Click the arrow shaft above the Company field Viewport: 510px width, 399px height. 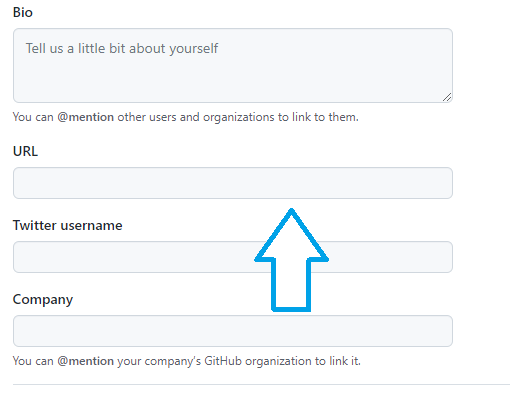pyautogui.click(x=291, y=285)
